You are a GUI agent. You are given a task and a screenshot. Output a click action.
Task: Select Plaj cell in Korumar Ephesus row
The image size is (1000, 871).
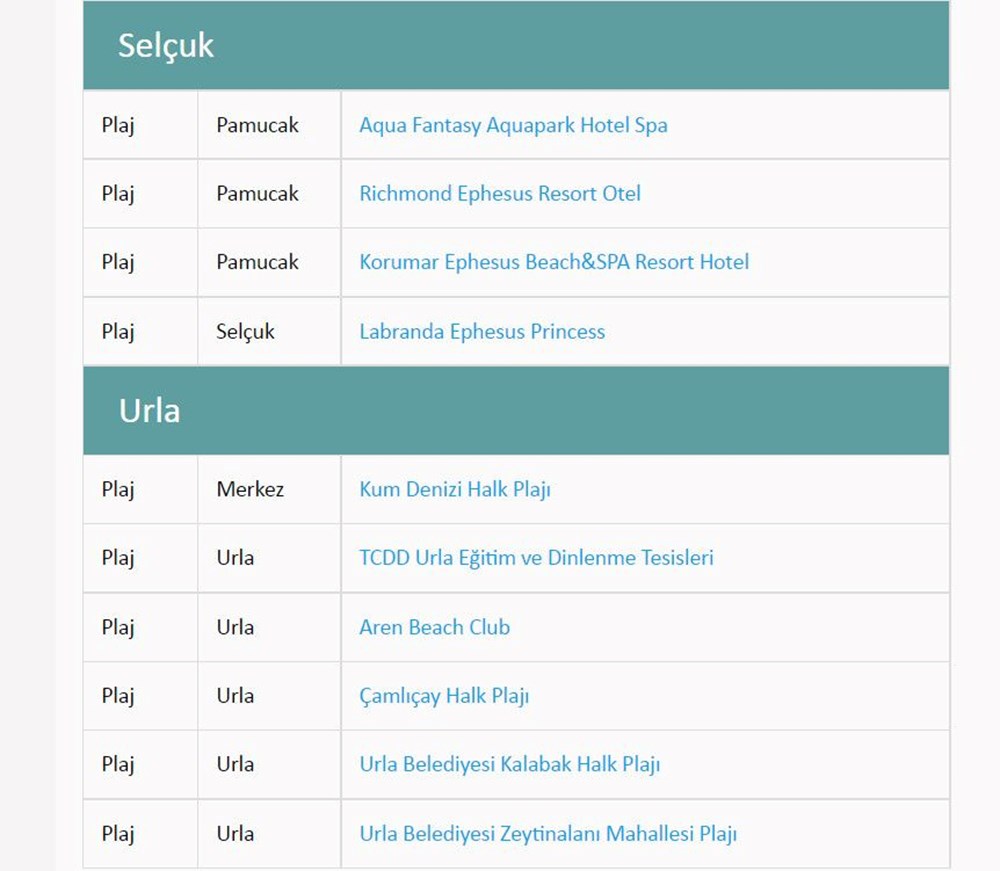(x=118, y=262)
